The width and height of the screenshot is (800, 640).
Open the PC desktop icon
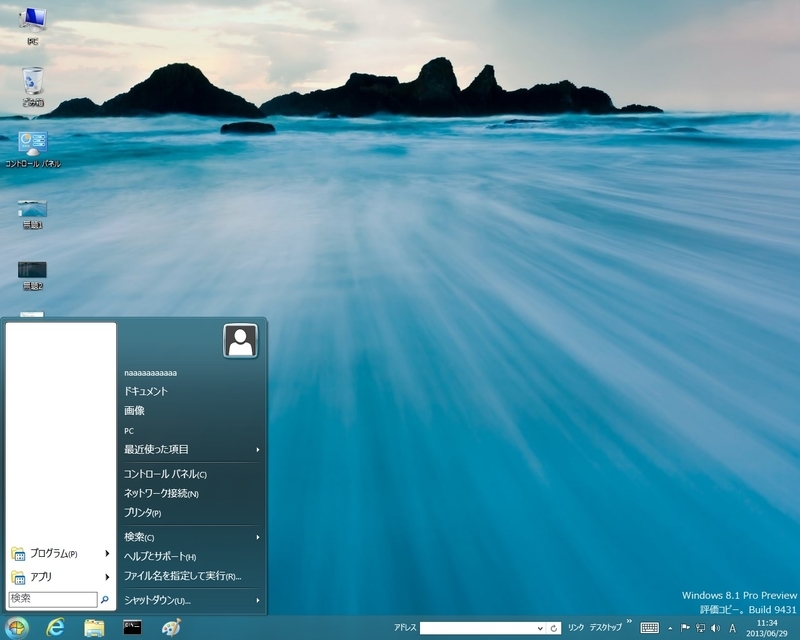click(x=33, y=26)
